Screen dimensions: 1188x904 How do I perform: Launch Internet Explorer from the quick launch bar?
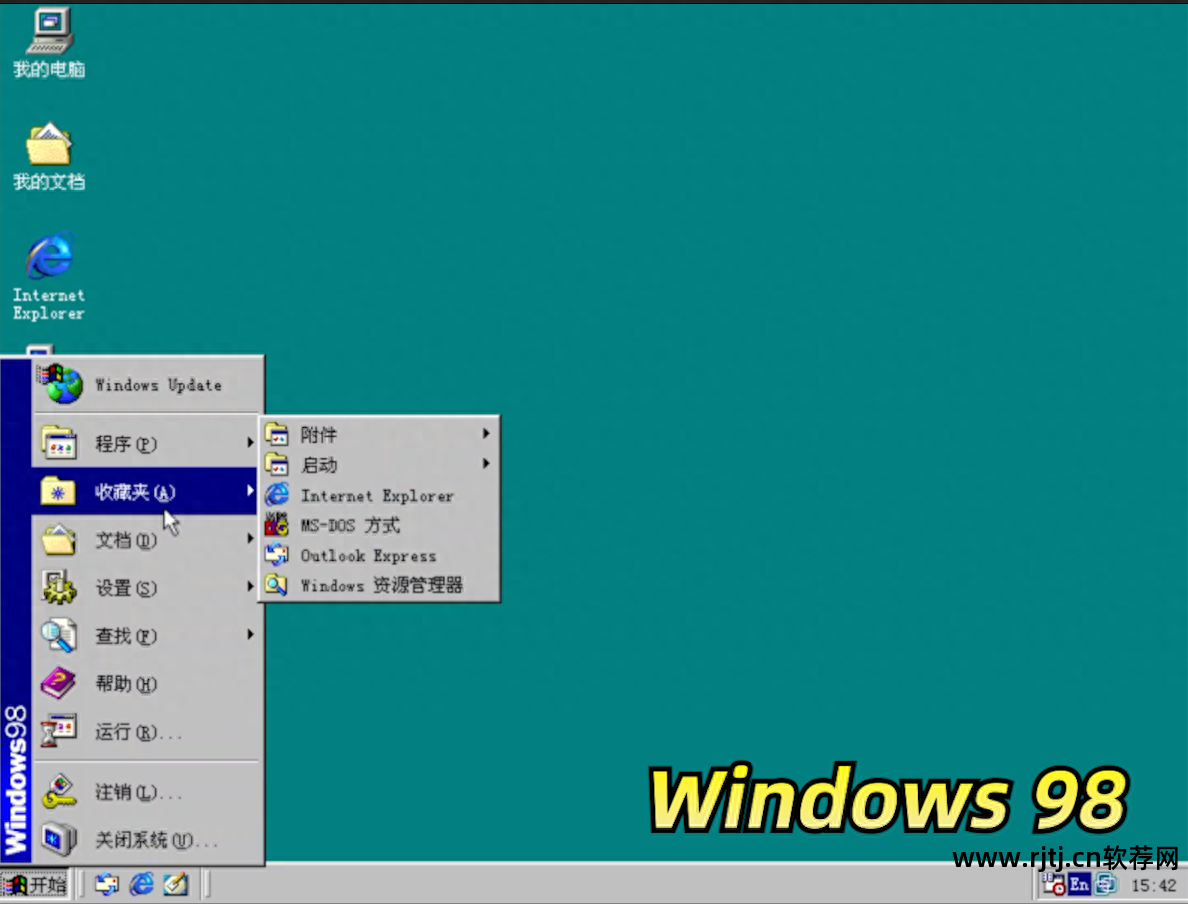pos(142,884)
